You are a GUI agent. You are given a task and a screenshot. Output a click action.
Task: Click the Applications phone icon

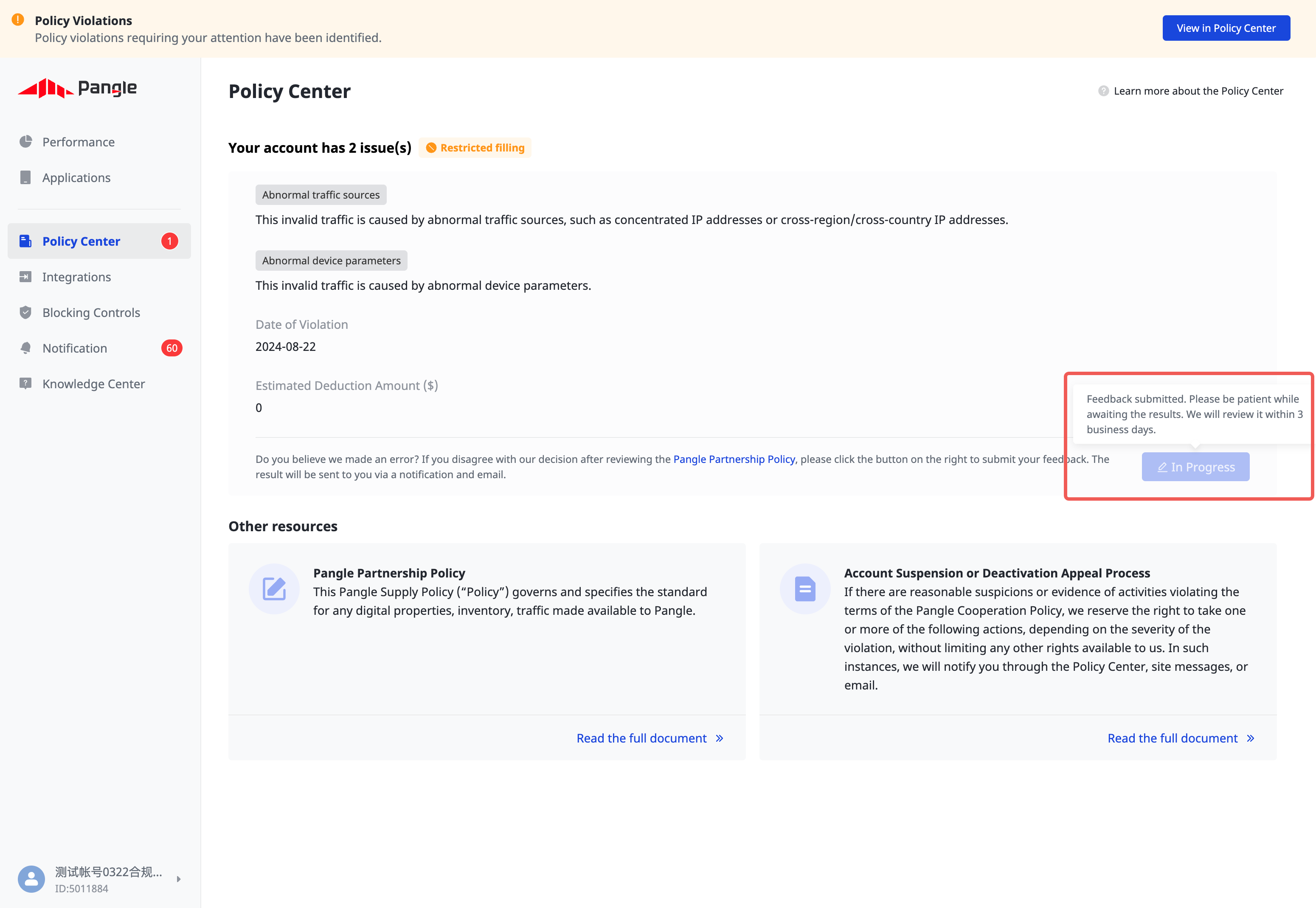click(25, 177)
